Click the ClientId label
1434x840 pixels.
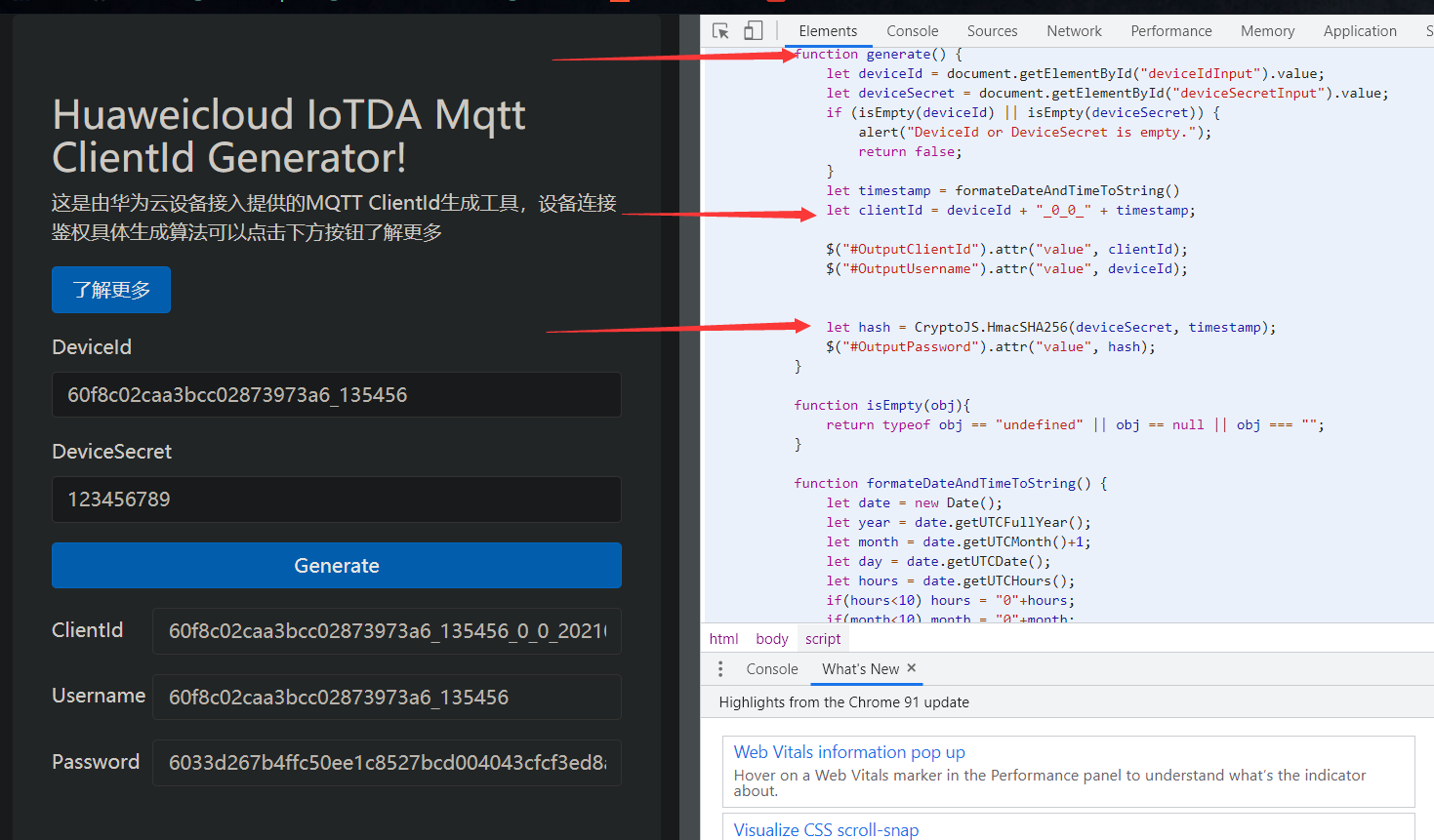[88, 630]
